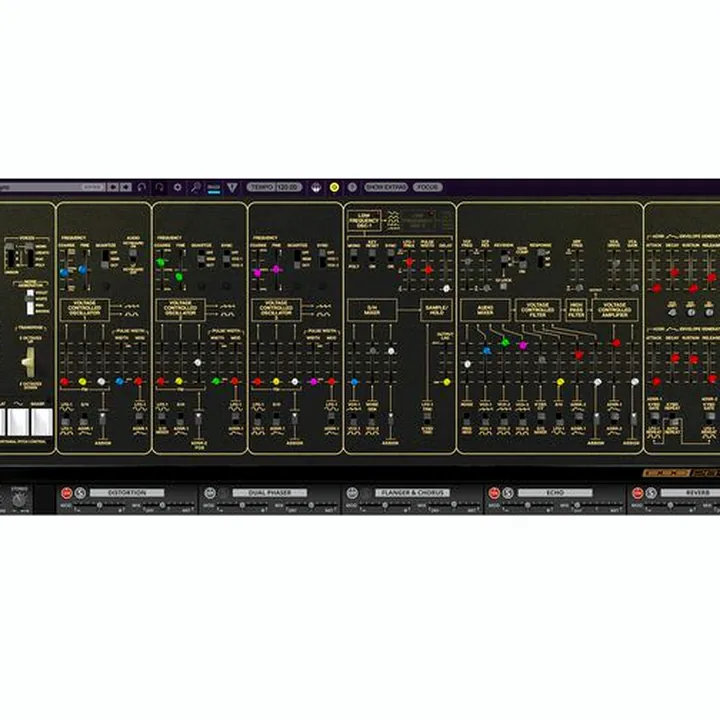Image resolution: width=720 pixels, height=720 pixels.
Task: Load the next preset with the right arrow
Action: point(126,187)
